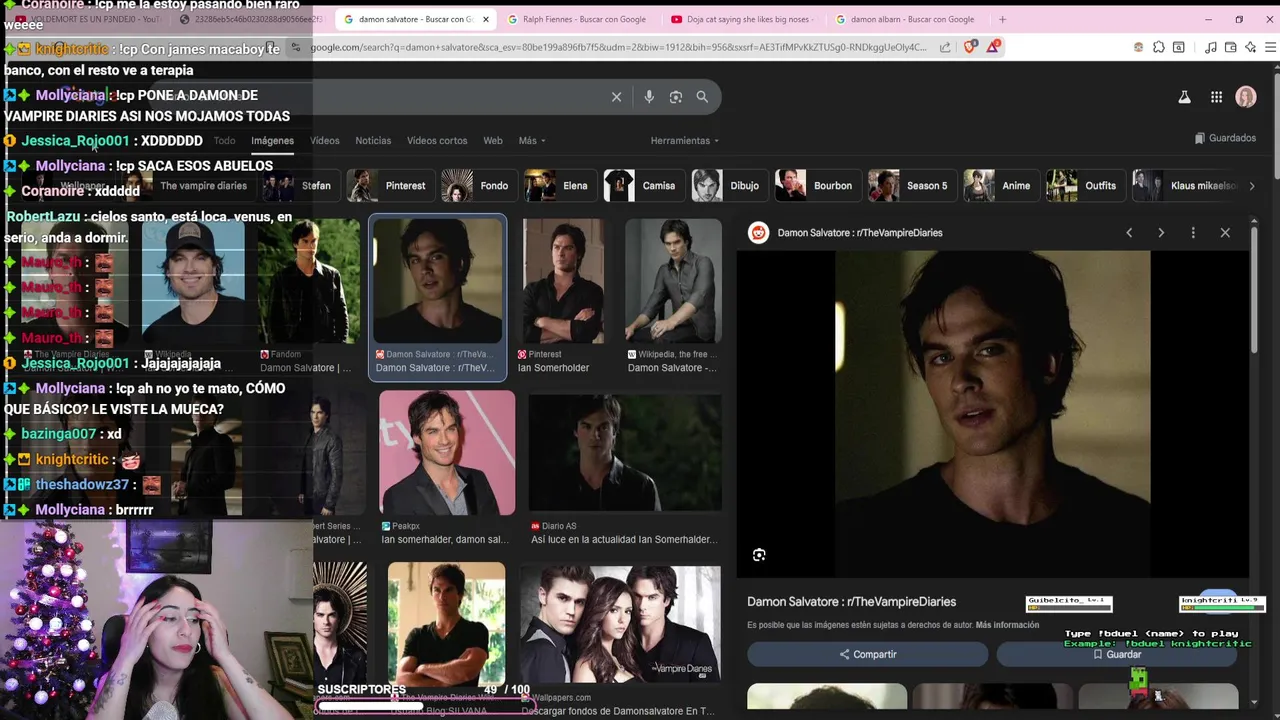Open the browser extensions puzzle icon
Screen dimensions: 1280x720
click(x=1158, y=47)
